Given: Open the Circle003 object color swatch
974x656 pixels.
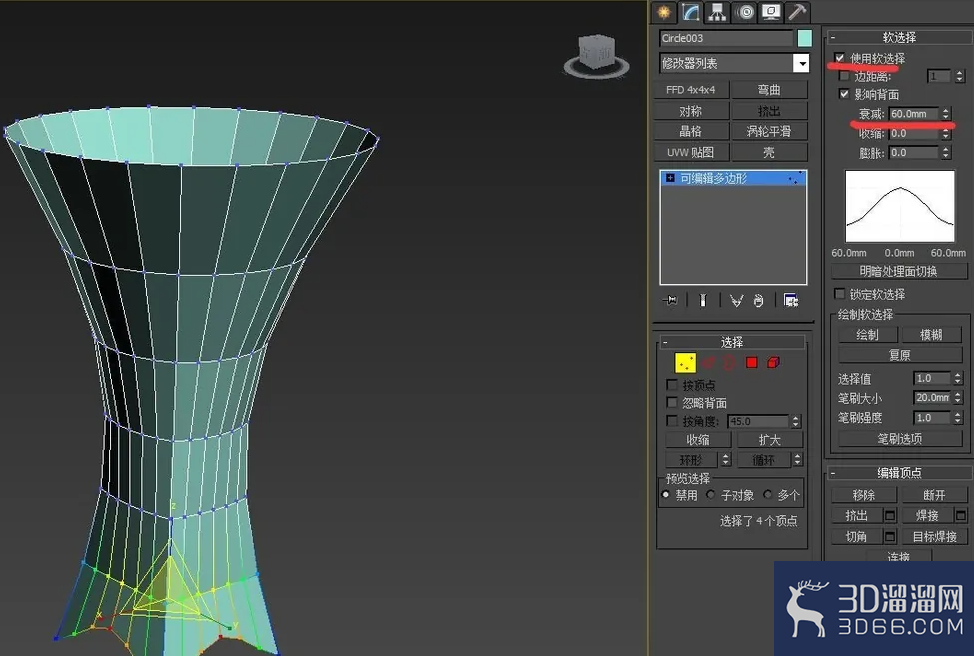Looking at the screenshot, I should click(804, 38).
